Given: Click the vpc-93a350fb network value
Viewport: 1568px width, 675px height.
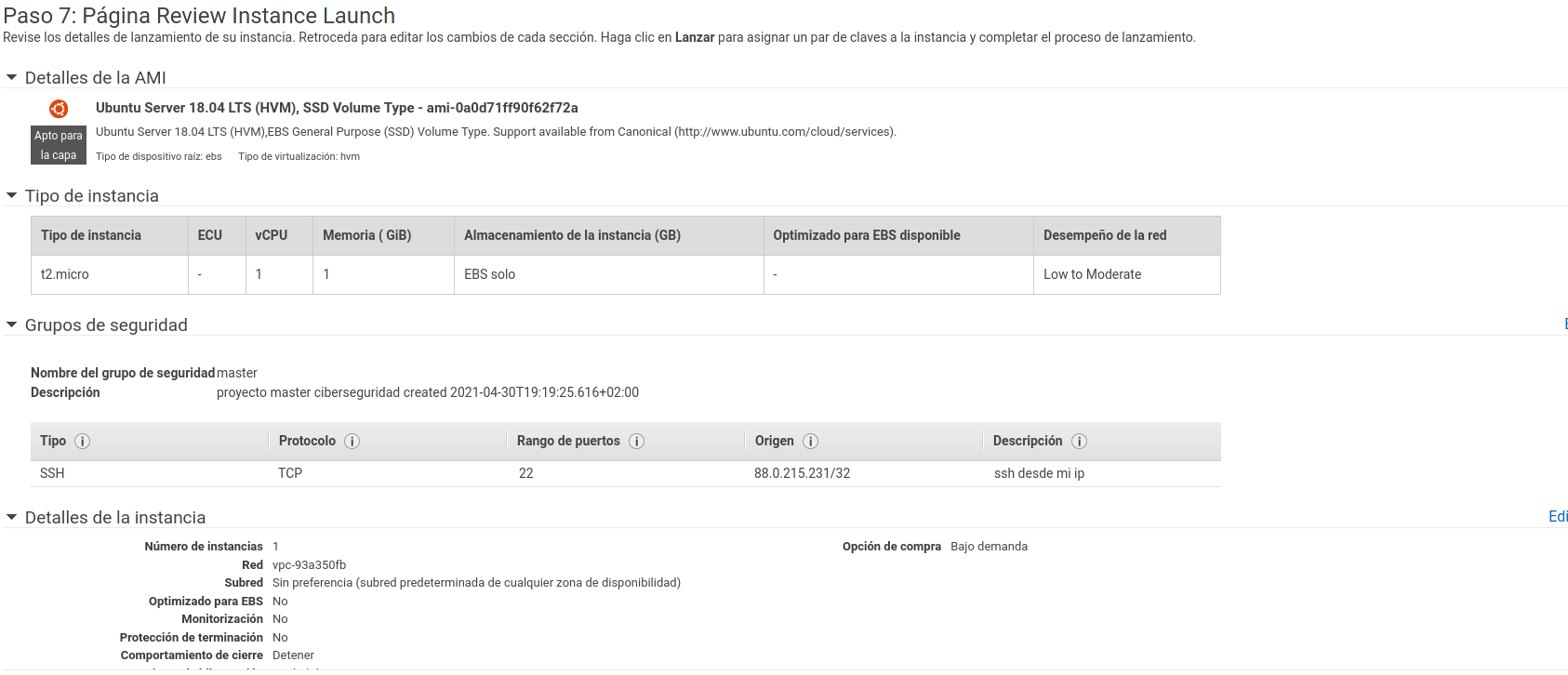Looking at the screenshot, I should 309,565.
